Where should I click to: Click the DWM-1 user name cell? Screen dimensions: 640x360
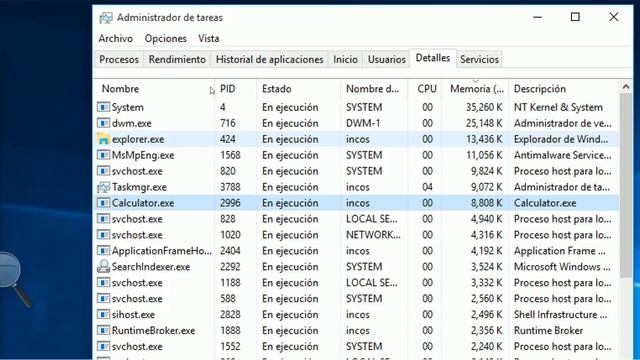363,123
